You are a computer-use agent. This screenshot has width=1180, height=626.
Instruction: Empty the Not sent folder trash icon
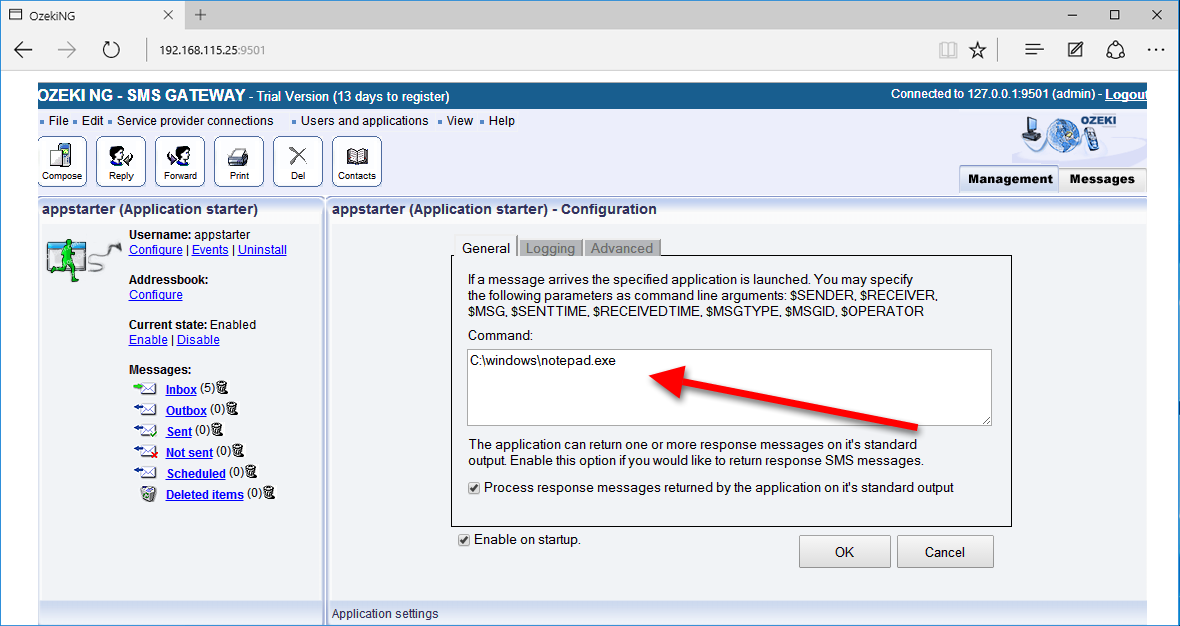point(238,451)
